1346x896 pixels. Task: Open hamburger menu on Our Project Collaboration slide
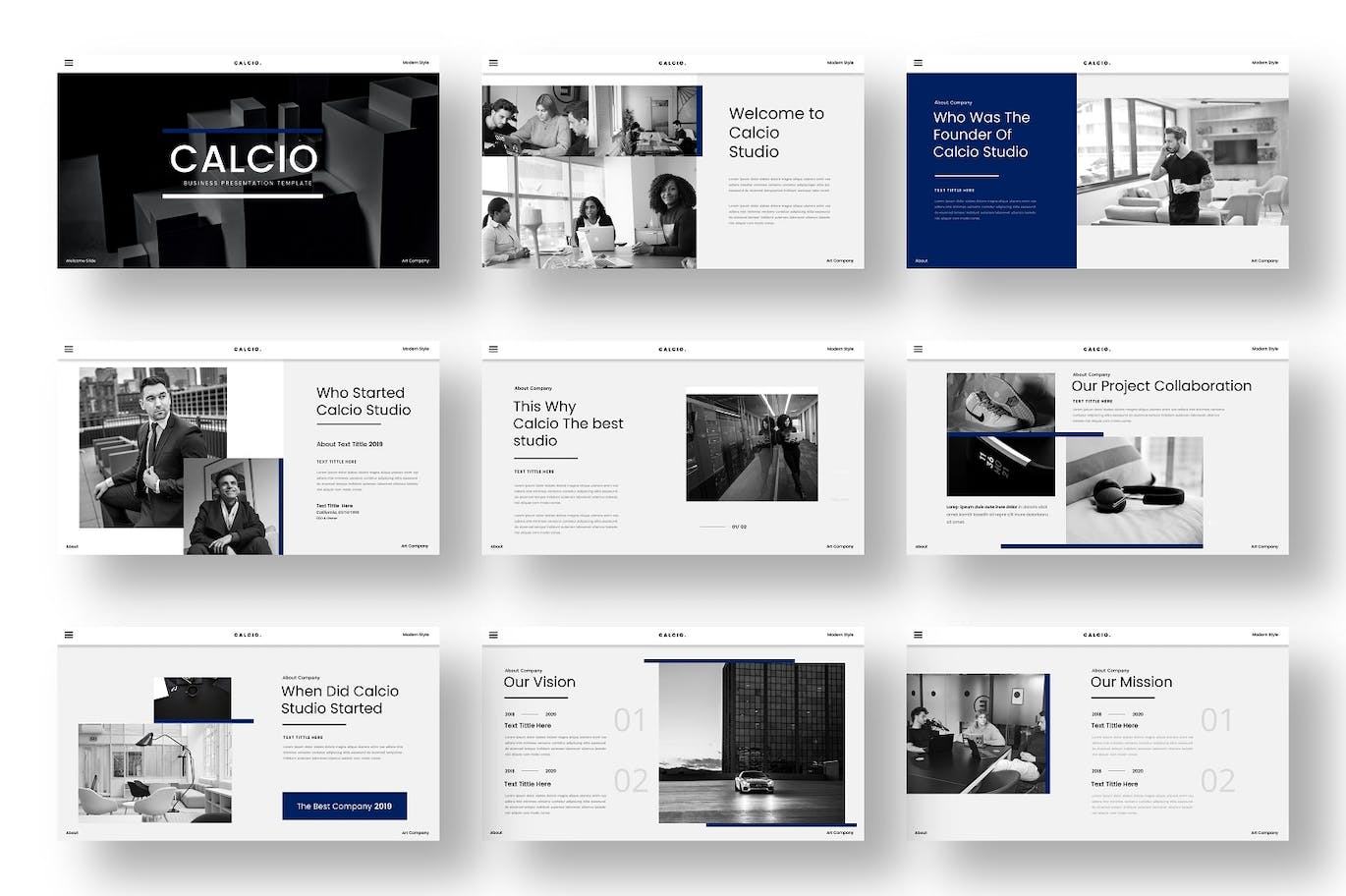point(918,349)
